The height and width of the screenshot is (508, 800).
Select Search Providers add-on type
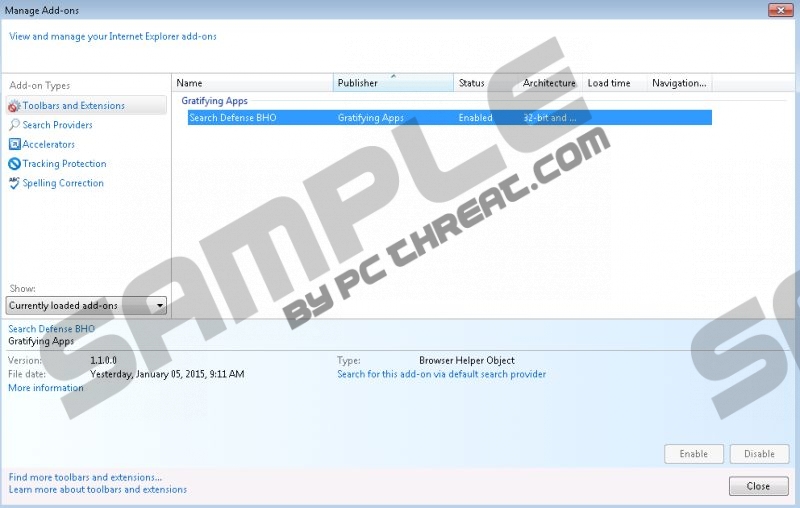57,125
